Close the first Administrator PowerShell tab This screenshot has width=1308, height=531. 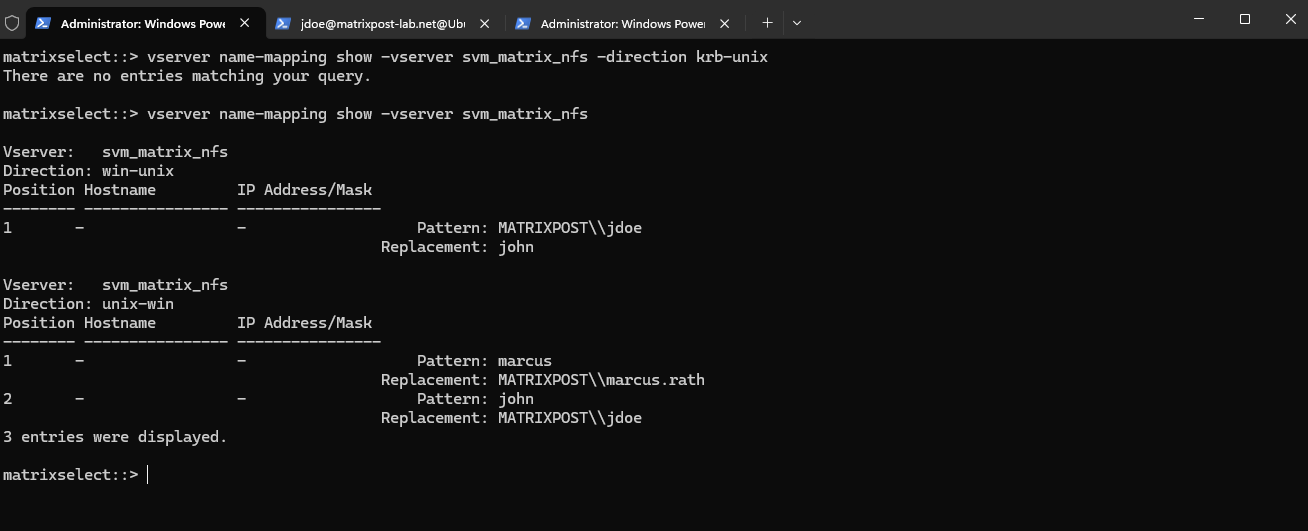(245, 23)
